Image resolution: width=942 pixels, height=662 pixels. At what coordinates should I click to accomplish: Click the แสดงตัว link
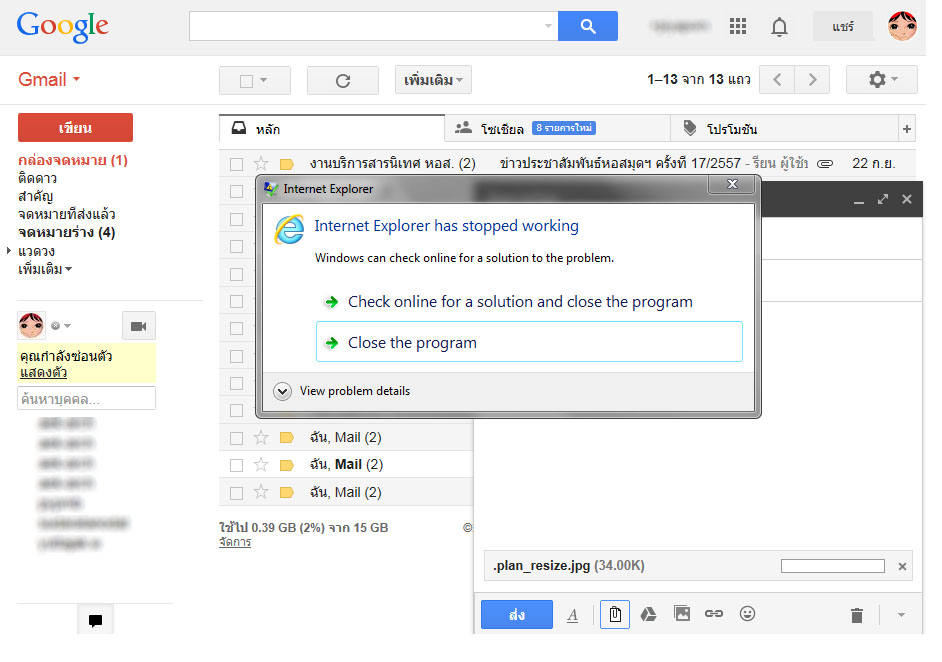click(43, 373)
